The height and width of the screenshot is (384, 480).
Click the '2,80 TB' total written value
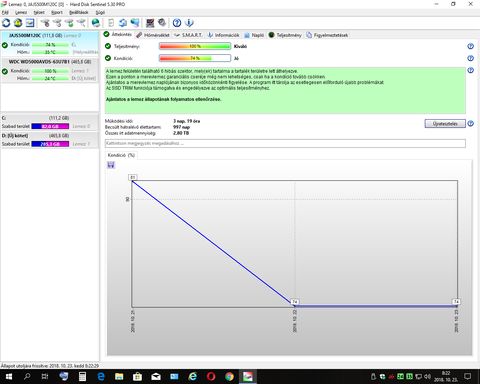(181, 133)
